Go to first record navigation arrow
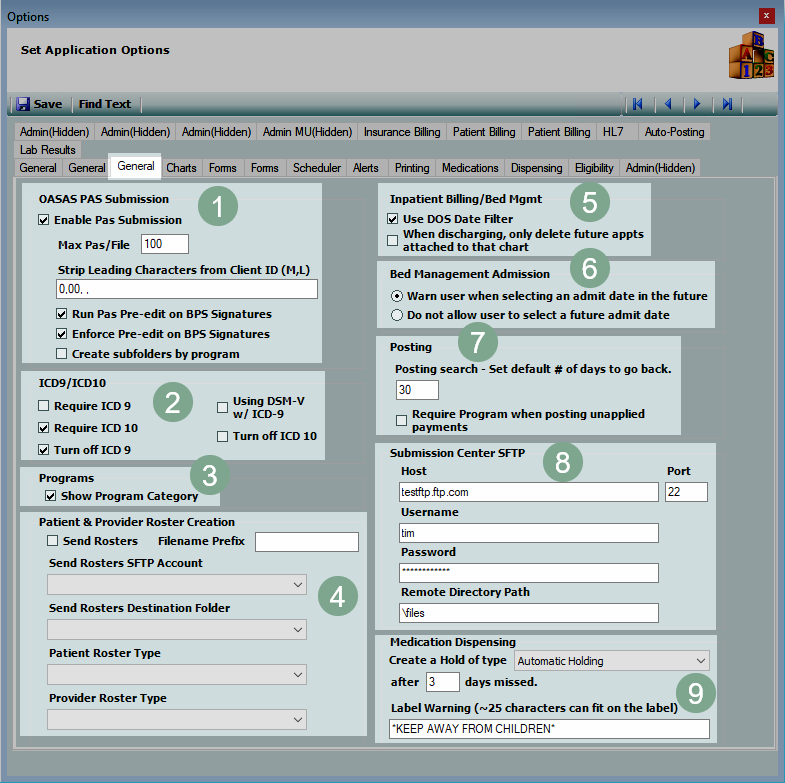The height and width of the screenshot is (783, 785). [x=637, y=104]
